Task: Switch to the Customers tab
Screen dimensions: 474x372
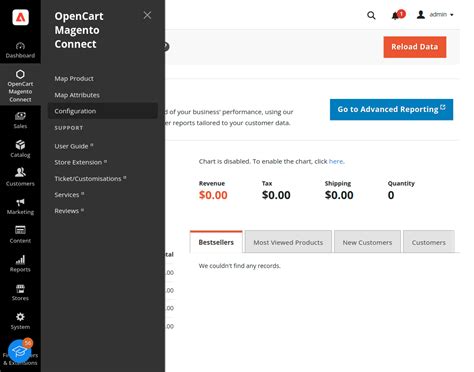Action: (x=429, y=242)
